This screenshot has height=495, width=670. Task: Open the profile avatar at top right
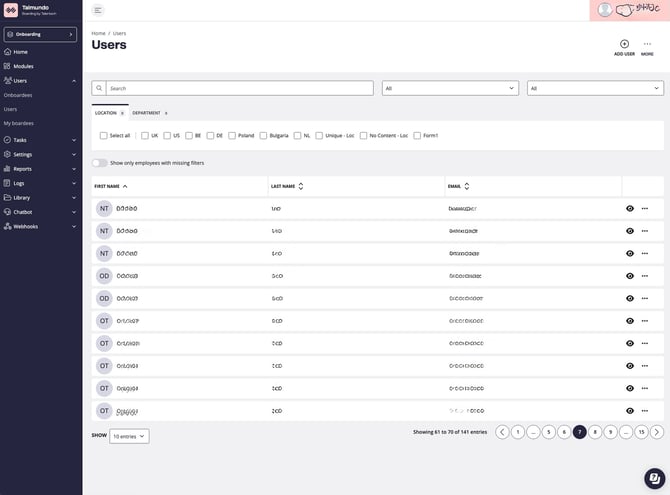tap(605, 10)
